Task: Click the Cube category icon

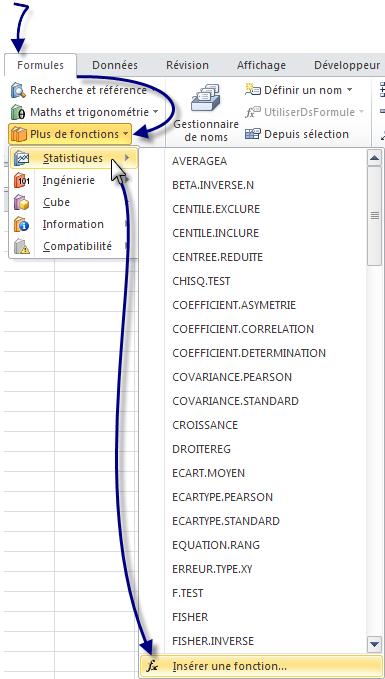Action: (x=22, y=202)
